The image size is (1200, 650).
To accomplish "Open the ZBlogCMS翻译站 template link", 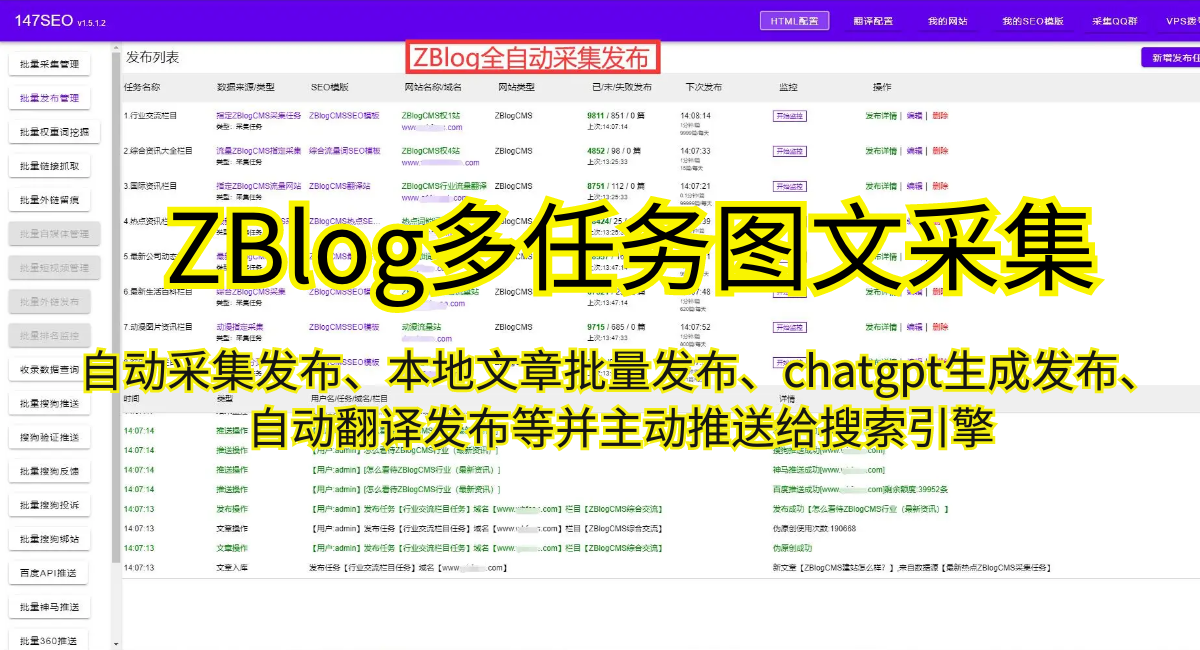I will (x=340, y=186).
